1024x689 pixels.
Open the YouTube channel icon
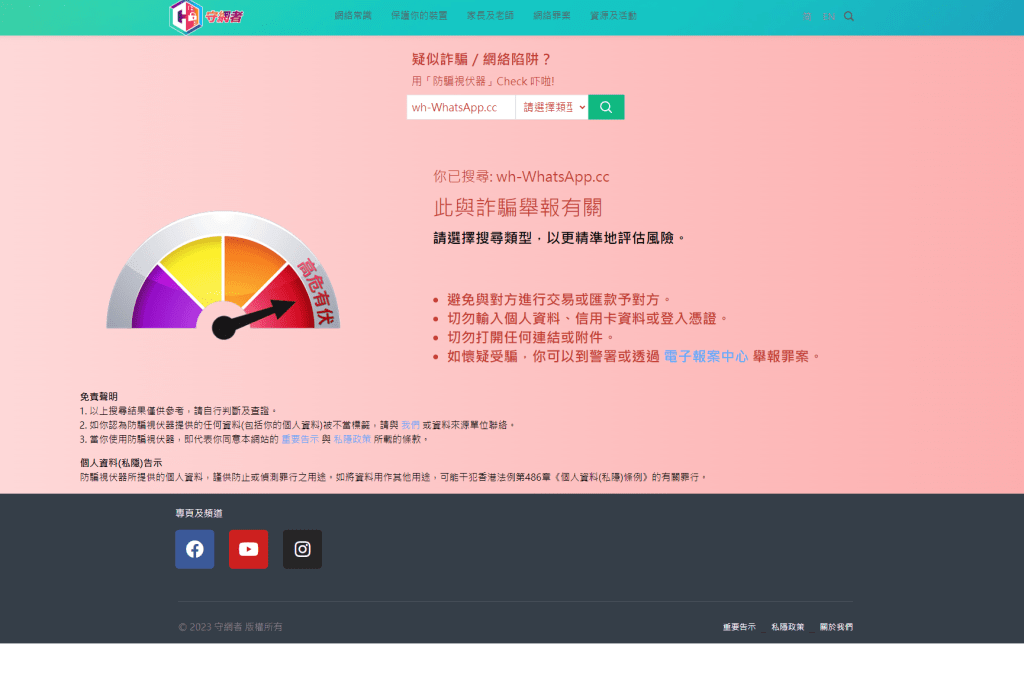[248, 549]
